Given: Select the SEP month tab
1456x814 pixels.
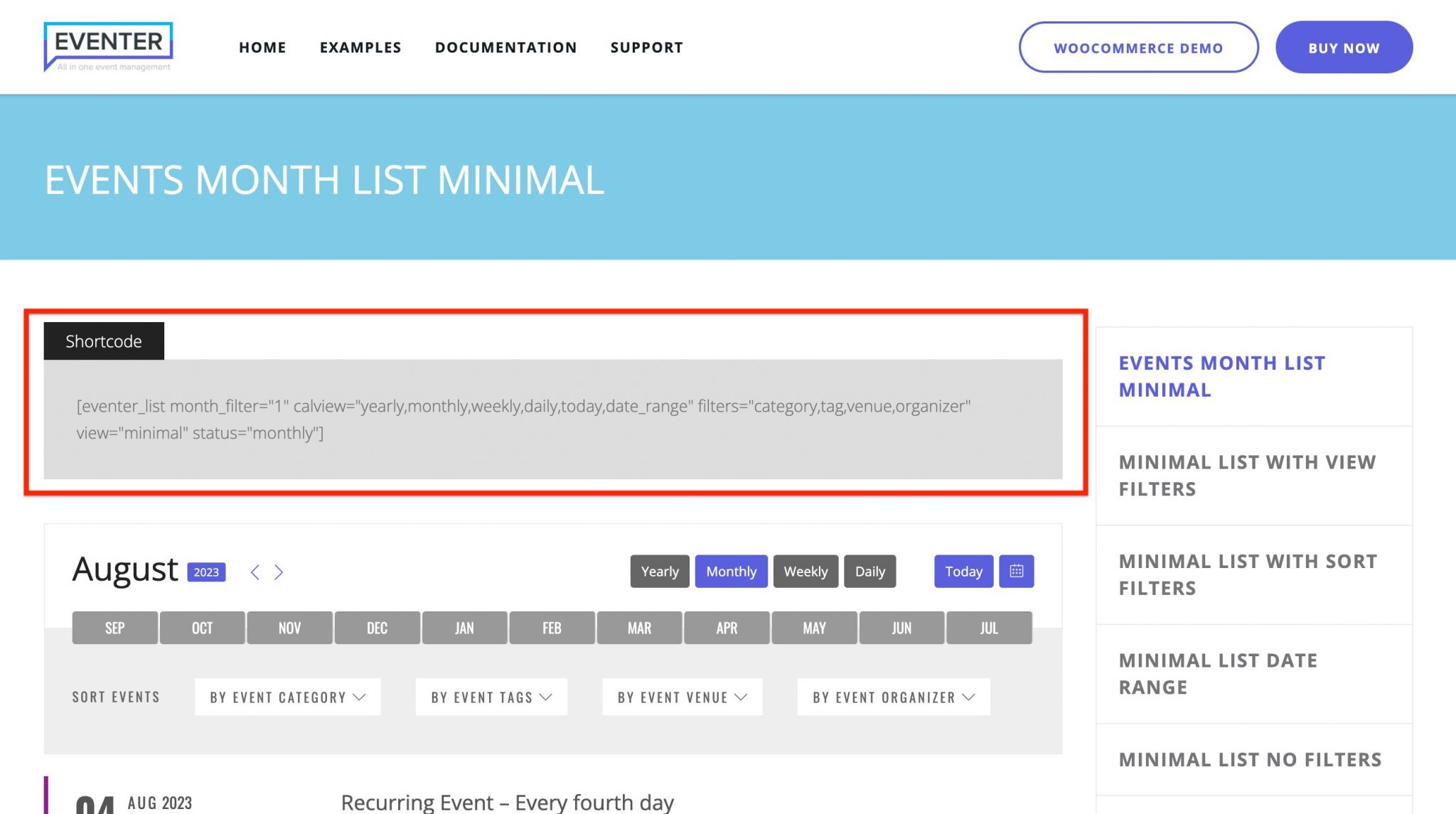Looking at the screenshot, I should pyautogui.click(x=114, y=628).
